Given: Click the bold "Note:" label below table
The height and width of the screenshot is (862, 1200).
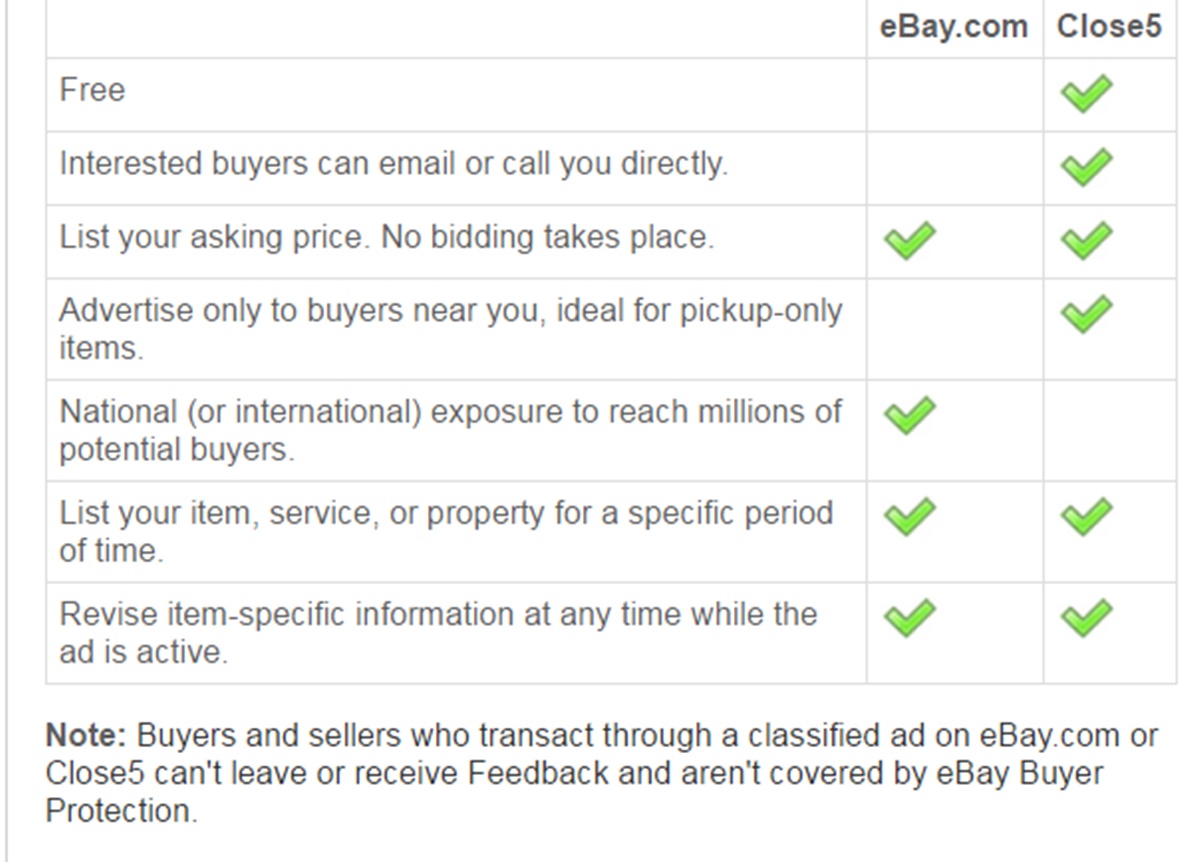Looking at the screenshot, I should tap(86, 736).
